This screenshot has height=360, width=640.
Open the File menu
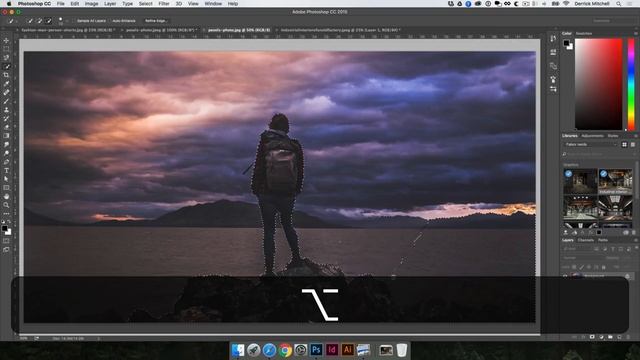[60, 4]
